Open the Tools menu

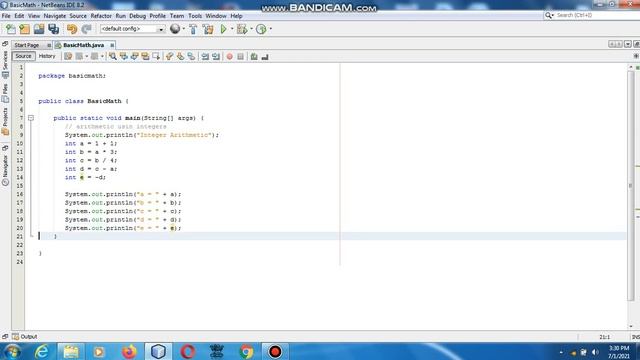[x=195, y=16]
